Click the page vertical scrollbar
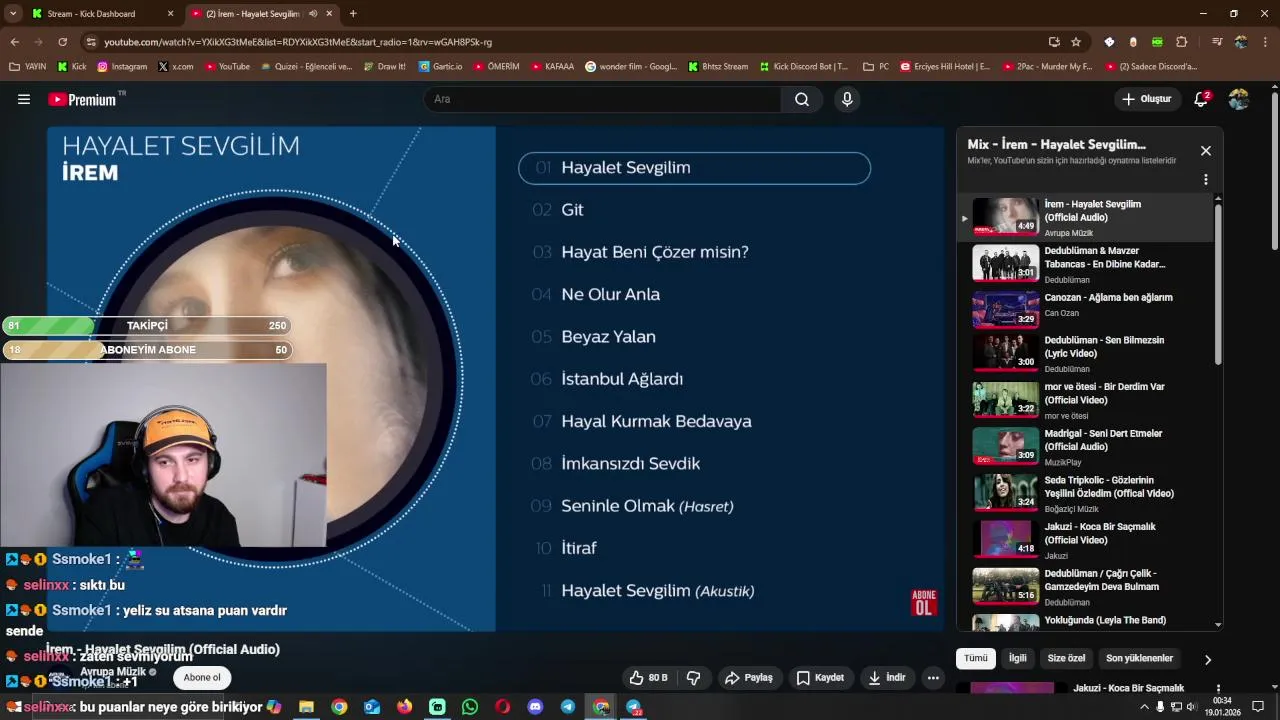 coord(1274,170)
